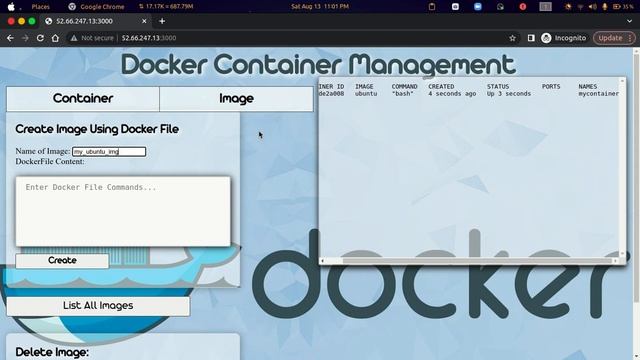The width and height of the screenshot is (640, 360).
Task: Click the output panel left scroll arrow
Action: pos(322,260)
